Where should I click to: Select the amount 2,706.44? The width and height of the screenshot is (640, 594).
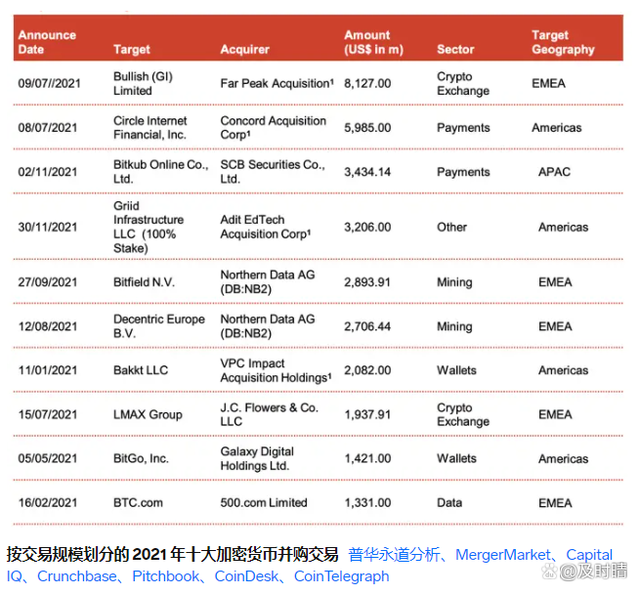[367, 326]
